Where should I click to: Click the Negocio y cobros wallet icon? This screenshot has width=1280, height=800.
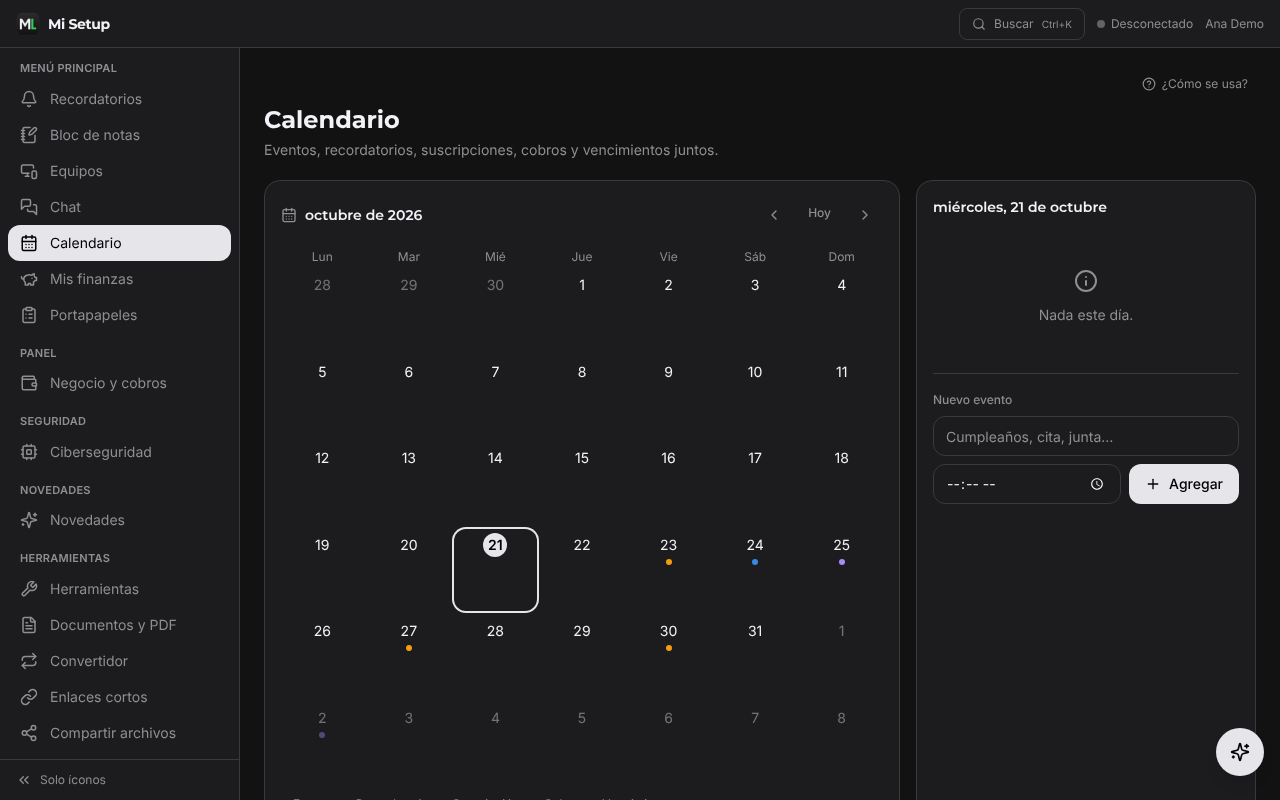[29, 383]
